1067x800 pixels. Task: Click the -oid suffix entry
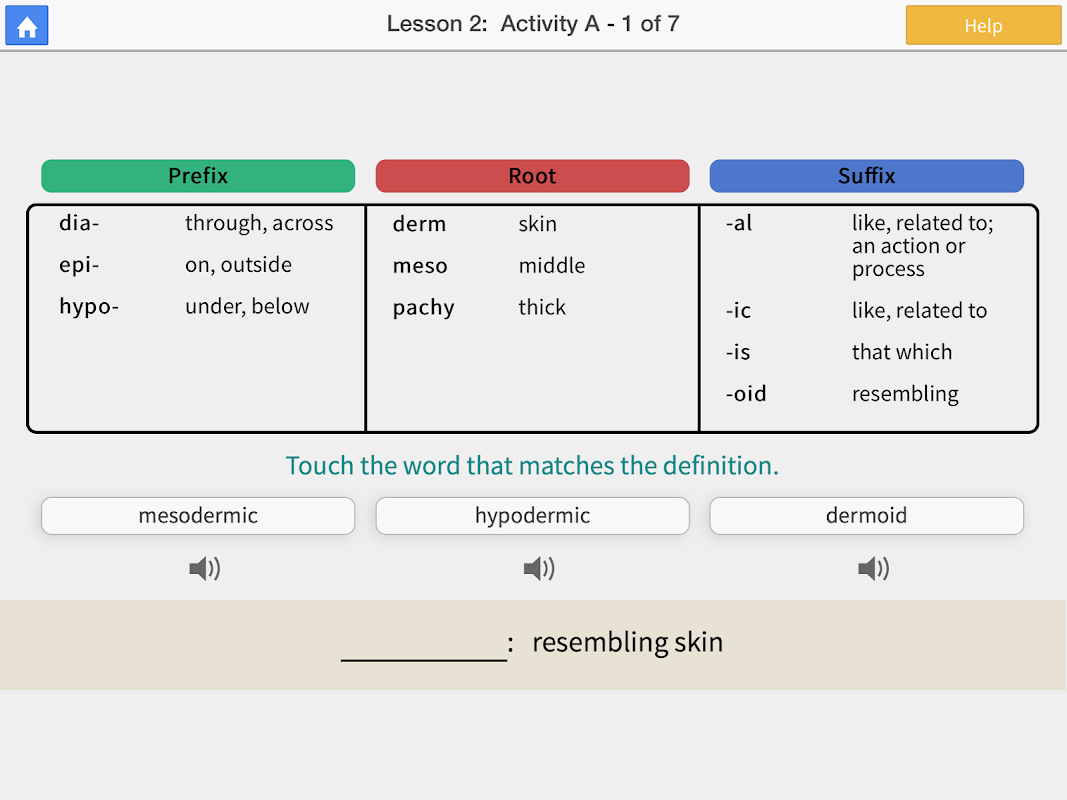point(746,394)
